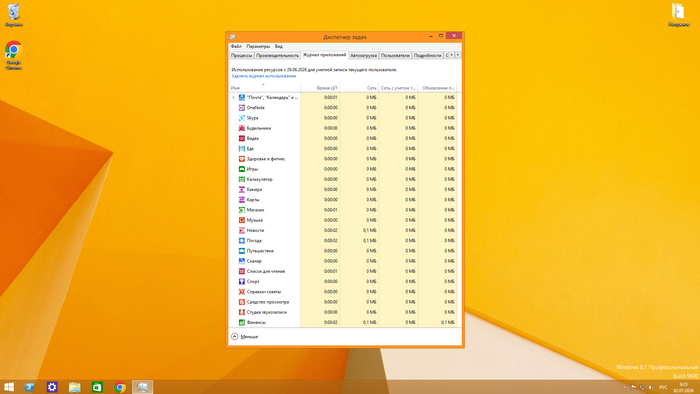
Task: Select the Будильники app icon
Action: click(x=242, y=128)
